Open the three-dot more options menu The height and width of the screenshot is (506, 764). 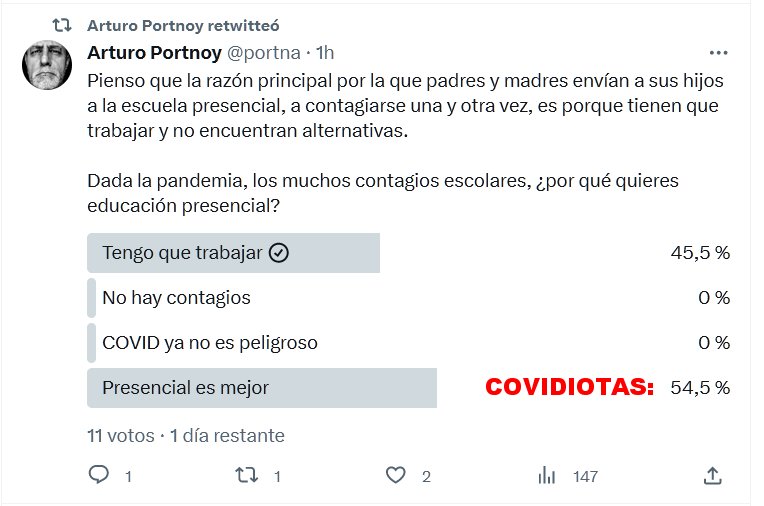(718, 53)
